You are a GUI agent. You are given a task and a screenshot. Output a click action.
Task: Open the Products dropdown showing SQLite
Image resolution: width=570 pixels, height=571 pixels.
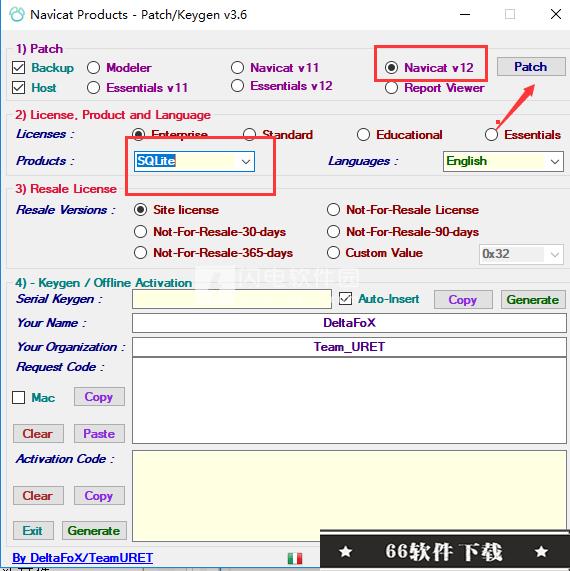coord(194,161)
